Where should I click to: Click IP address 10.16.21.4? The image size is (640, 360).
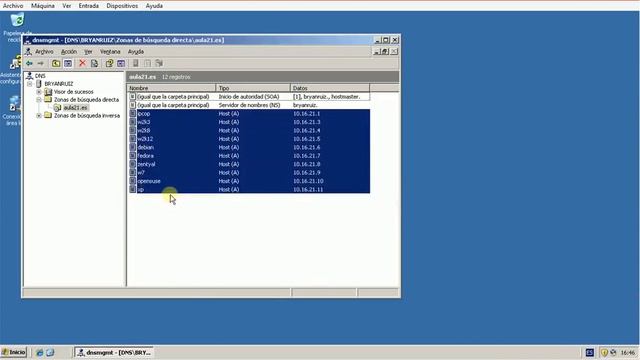coord(307,131)
